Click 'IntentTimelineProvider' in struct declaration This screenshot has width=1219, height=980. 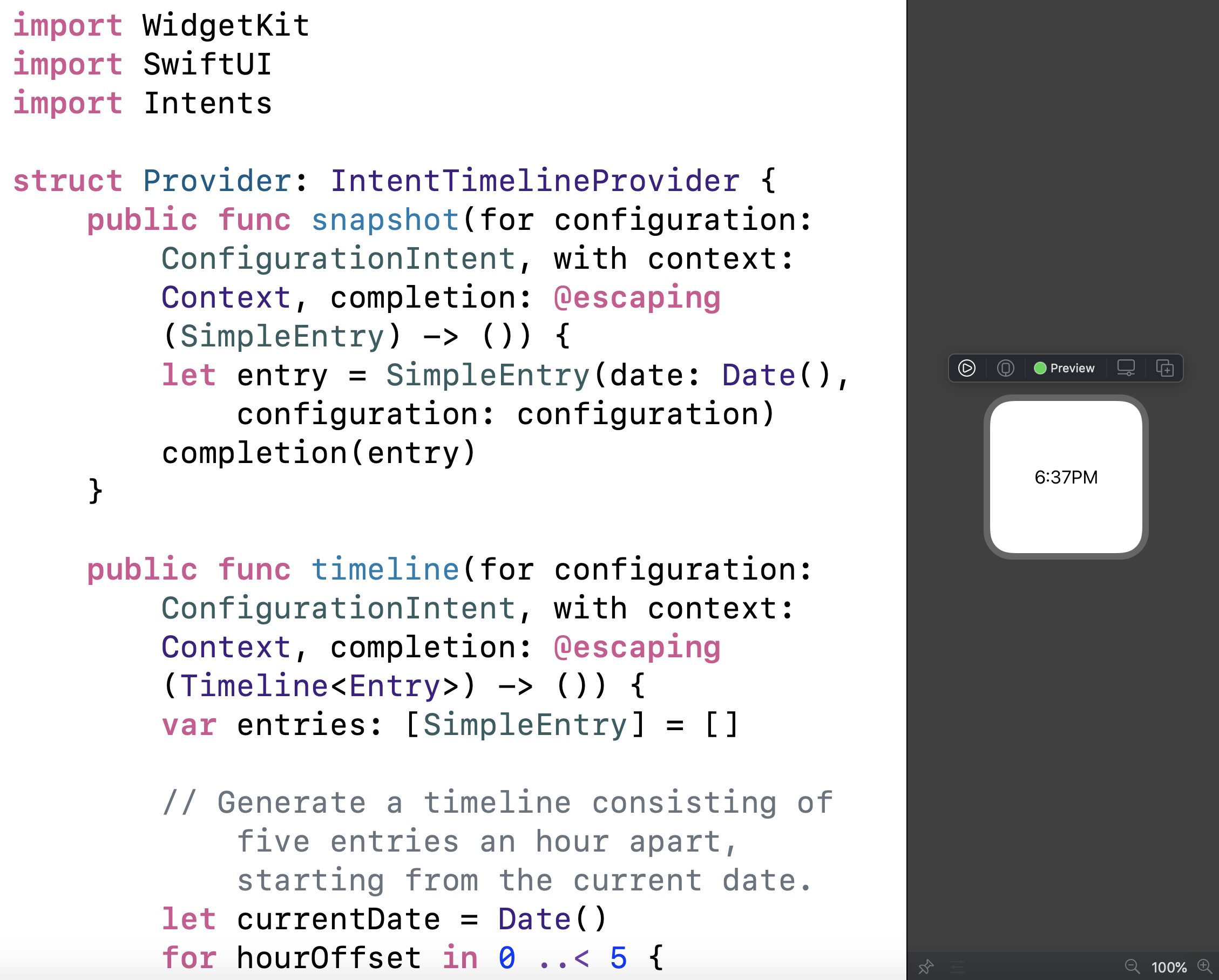pos(534,181)
